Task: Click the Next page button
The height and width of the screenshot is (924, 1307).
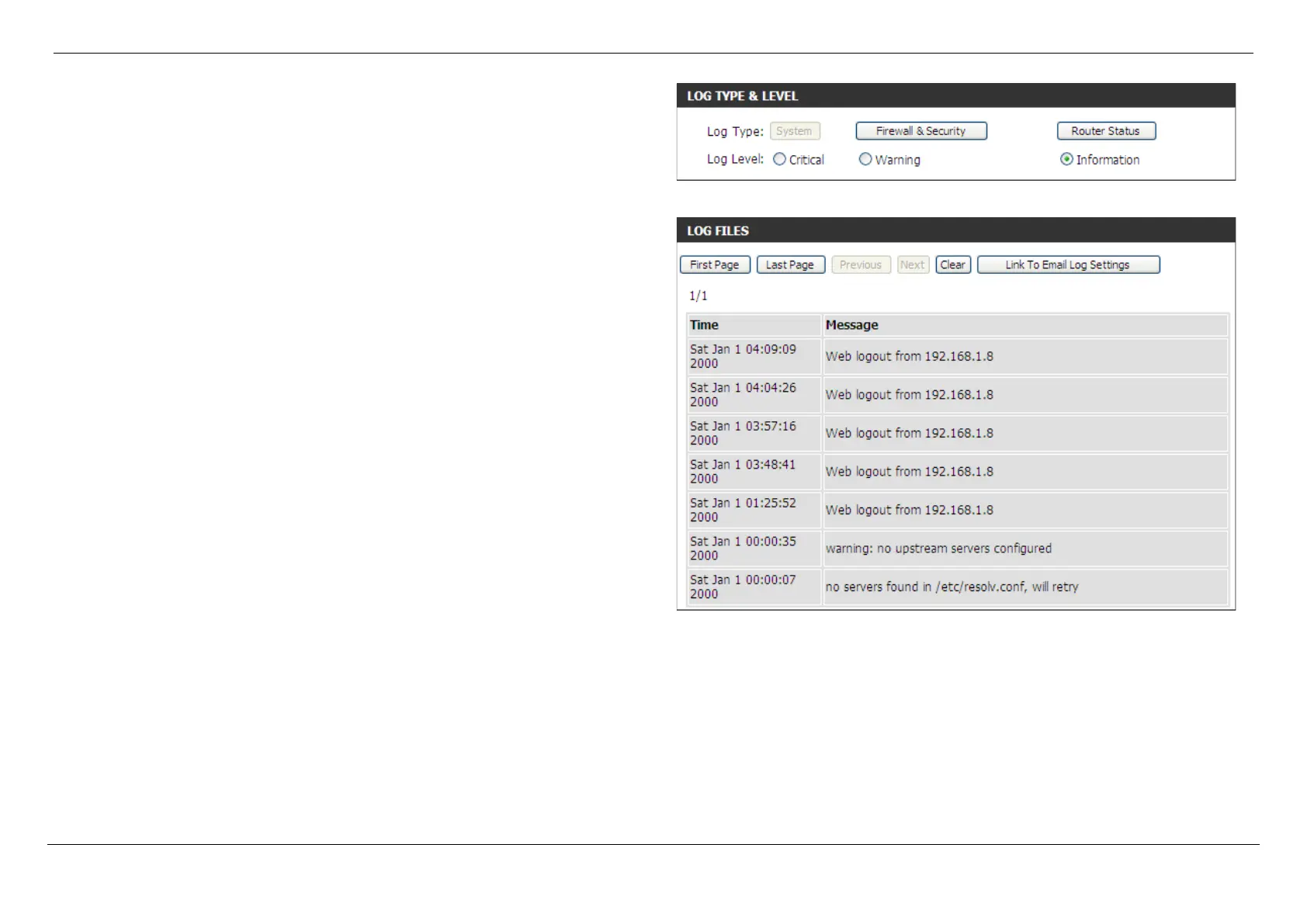Action: (x=913, y=265)
